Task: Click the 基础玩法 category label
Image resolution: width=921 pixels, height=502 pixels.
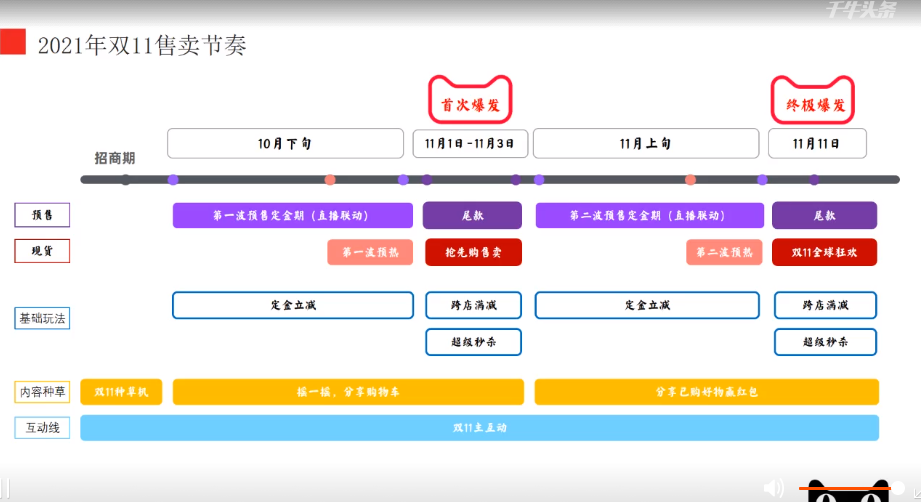Action: tap(42, 319)
